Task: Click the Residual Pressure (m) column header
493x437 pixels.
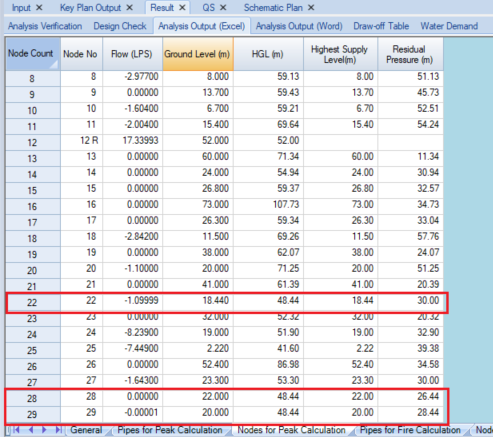Action: pyautogui.click(x=410, y=54)
